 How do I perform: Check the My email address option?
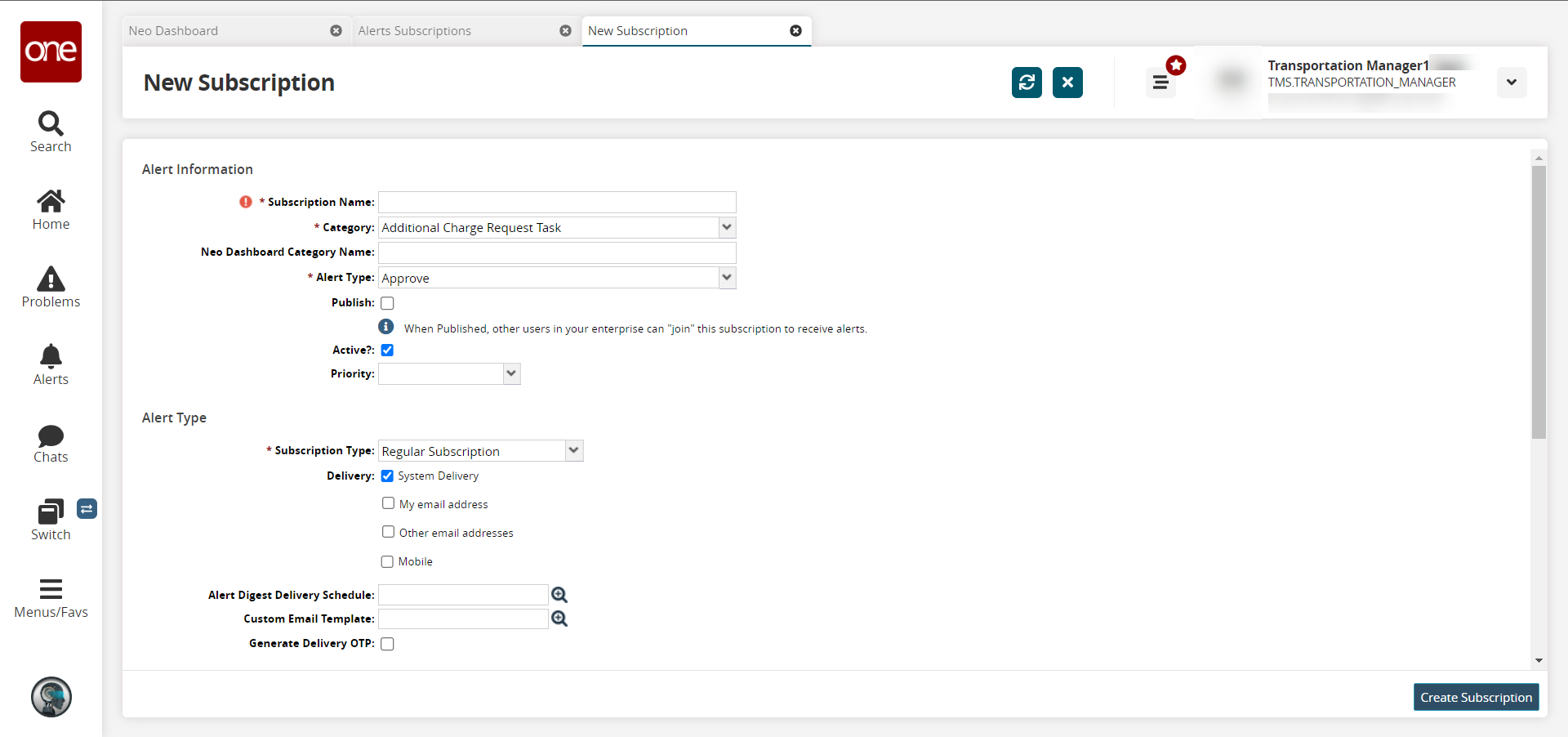(x=389, y=503)
